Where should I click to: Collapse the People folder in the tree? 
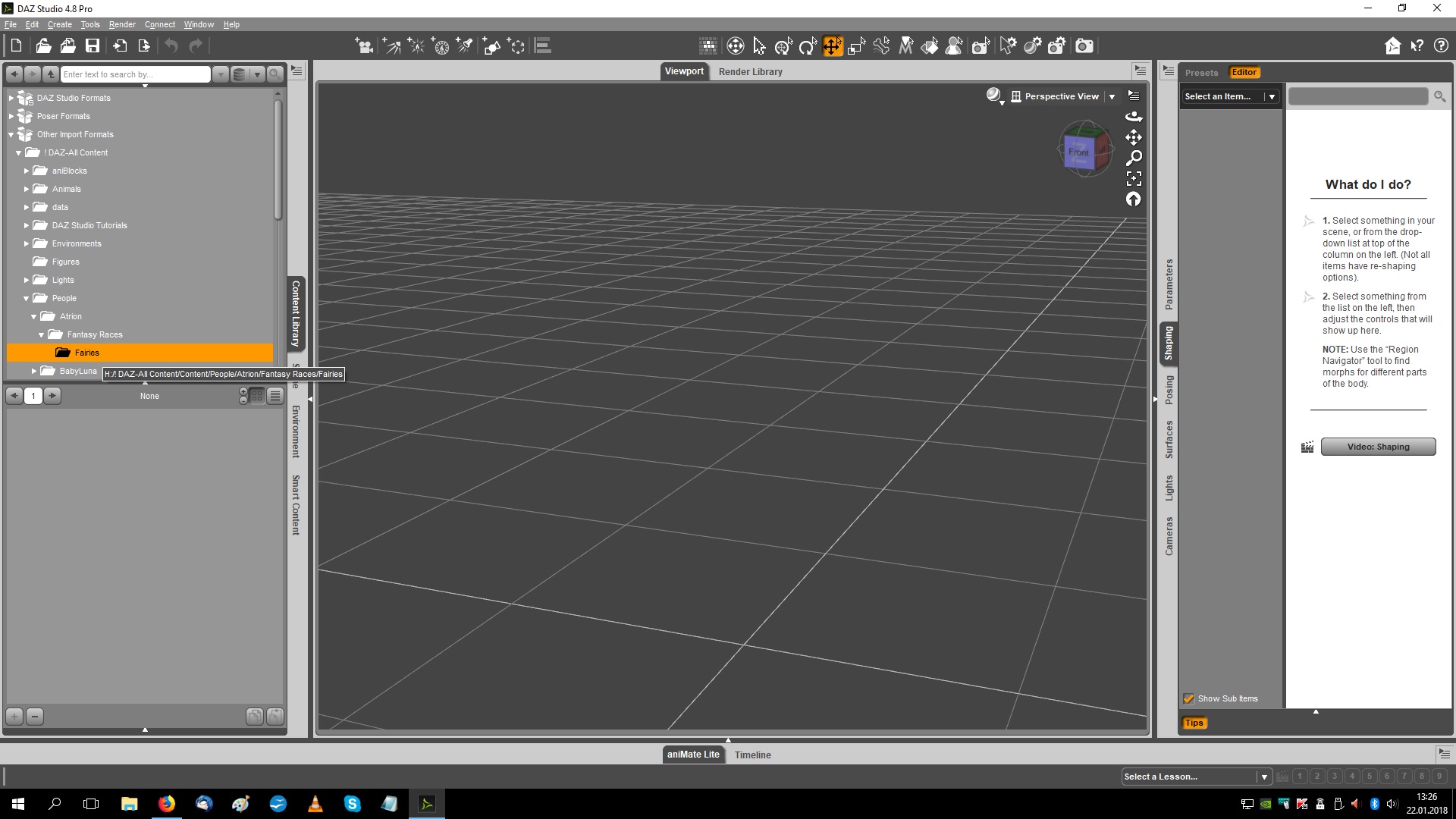(x=26, y=298)
